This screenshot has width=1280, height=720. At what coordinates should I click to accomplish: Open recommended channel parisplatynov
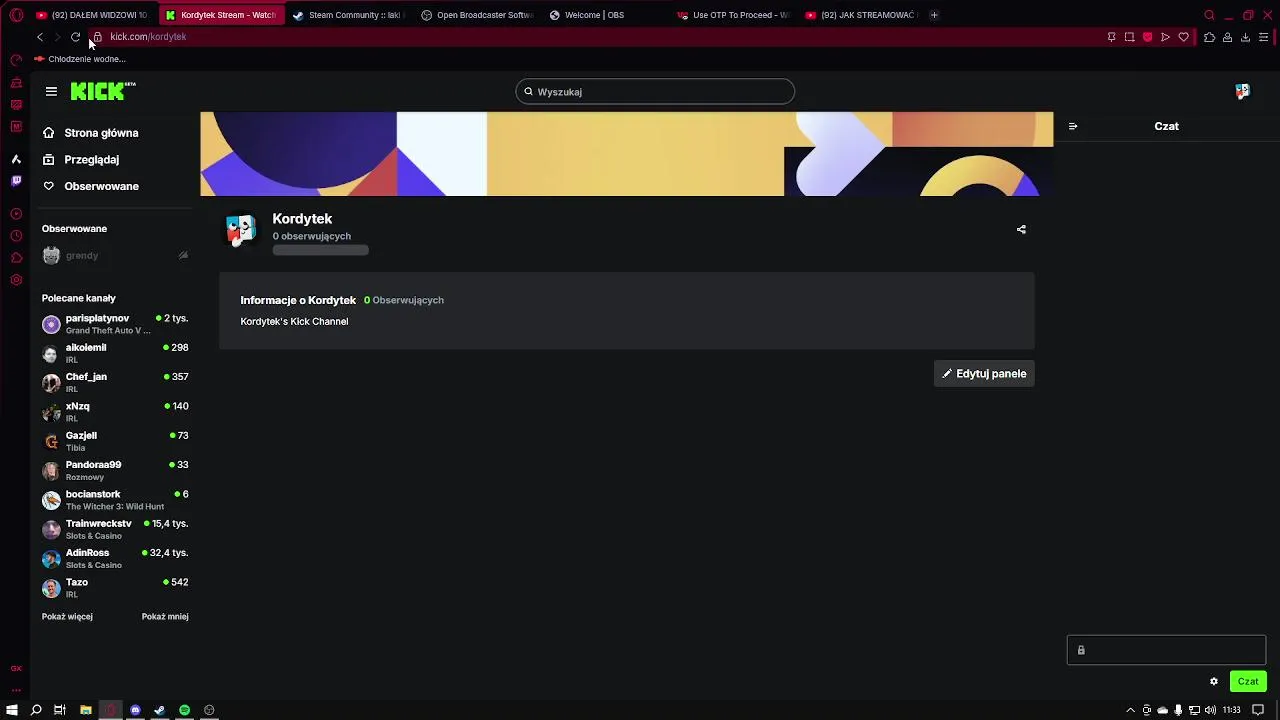point(115,324)
